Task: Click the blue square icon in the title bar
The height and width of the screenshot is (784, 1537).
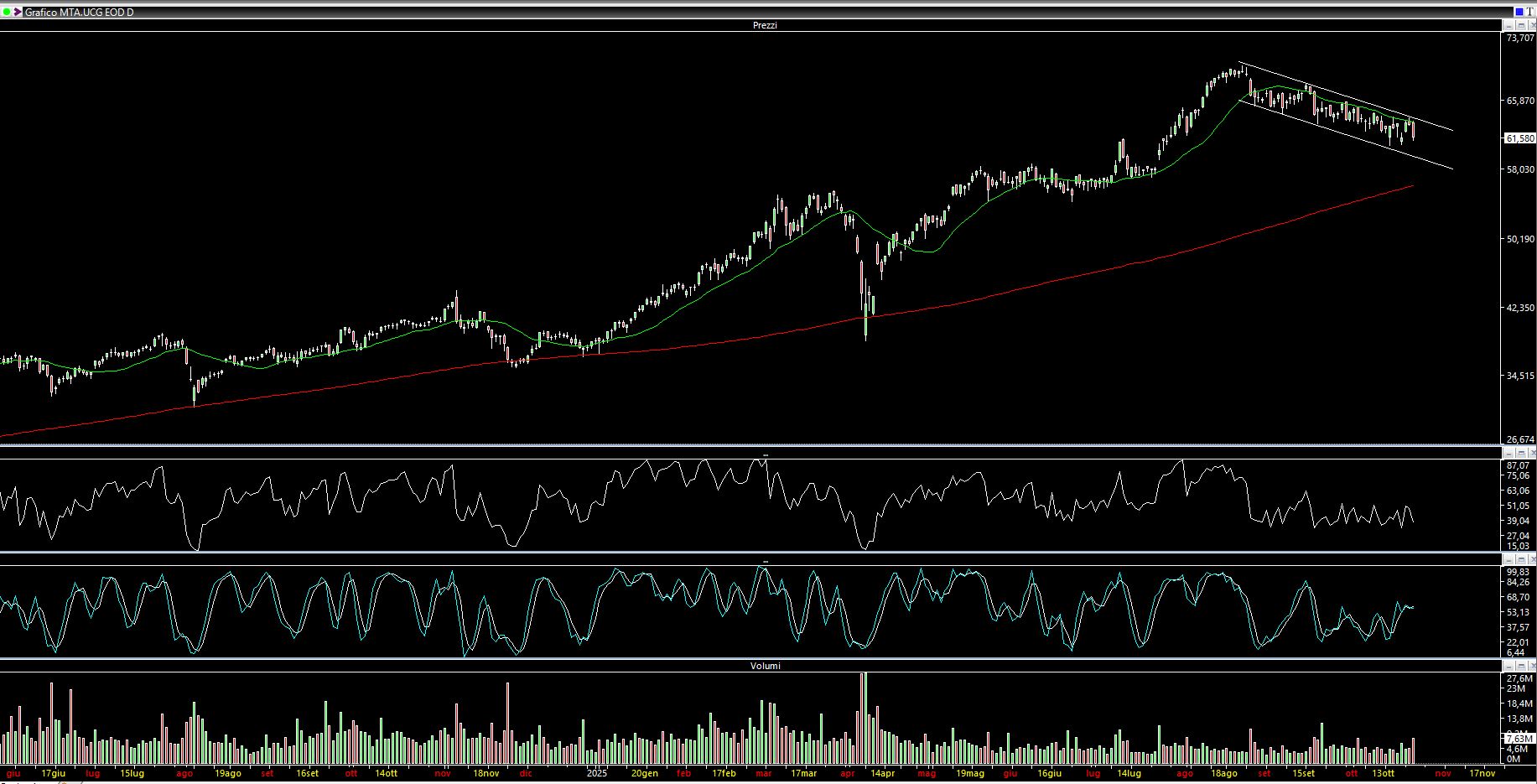Action: pos(1519,12)
